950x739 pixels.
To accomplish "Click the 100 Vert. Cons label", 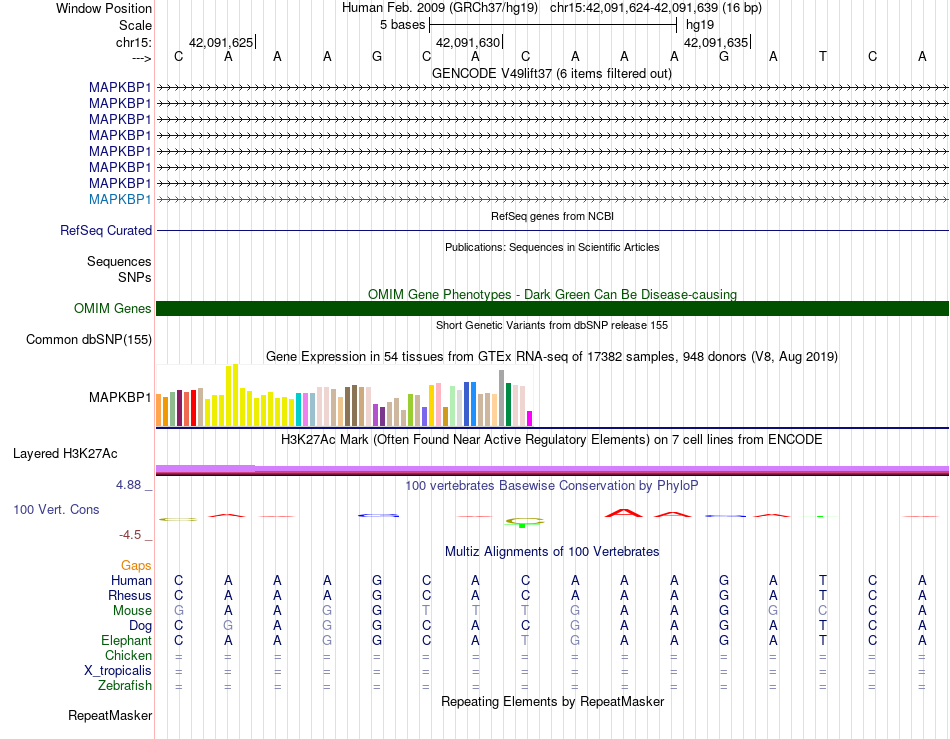I will coord(56,509).
